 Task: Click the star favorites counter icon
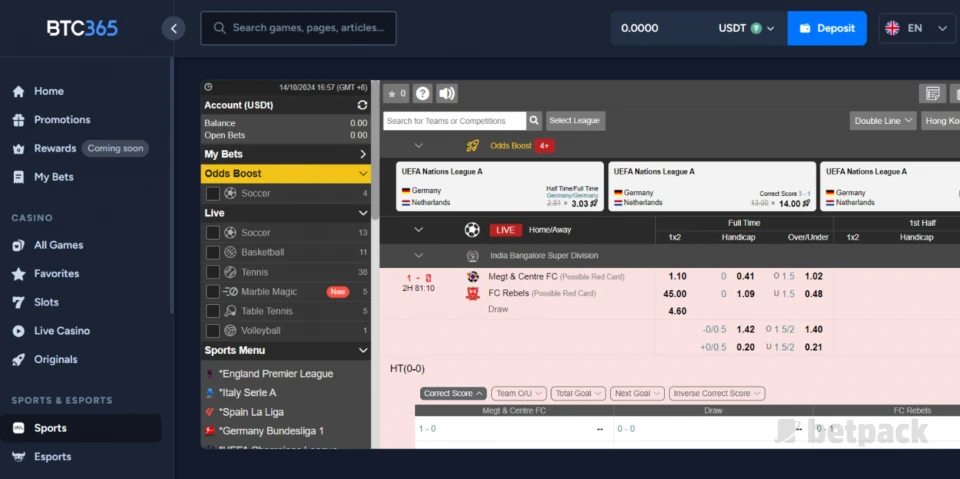[x=396, y=94]
